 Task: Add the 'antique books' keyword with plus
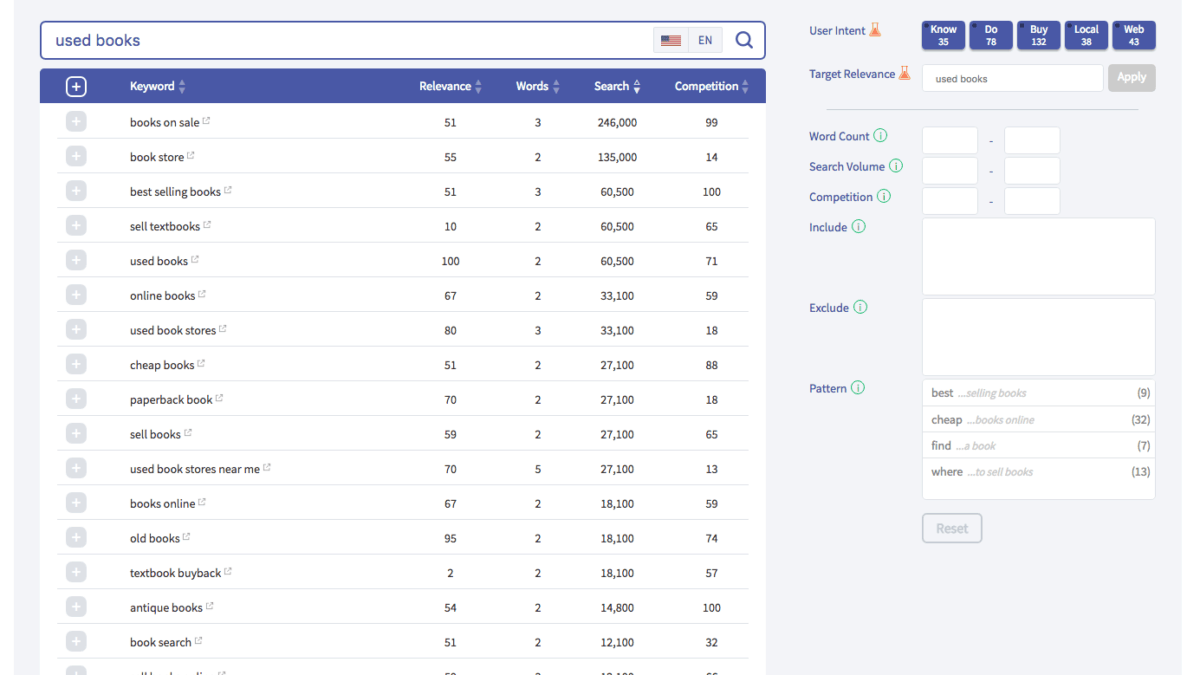[x=76, y=607]
